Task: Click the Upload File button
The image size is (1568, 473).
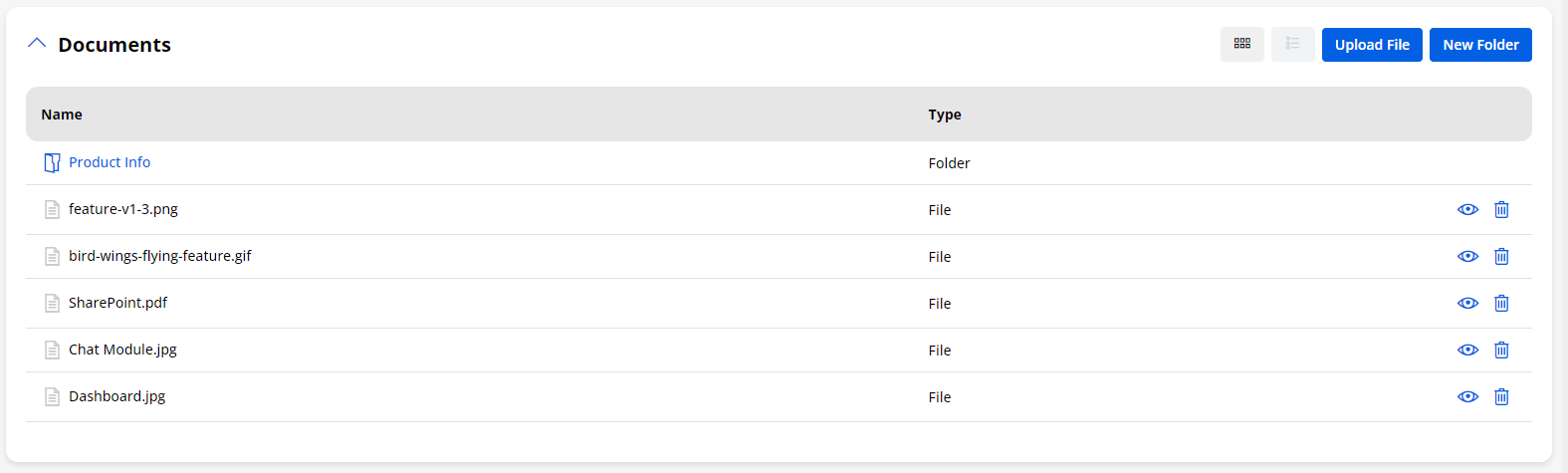Action: (x=1372, y=45)
